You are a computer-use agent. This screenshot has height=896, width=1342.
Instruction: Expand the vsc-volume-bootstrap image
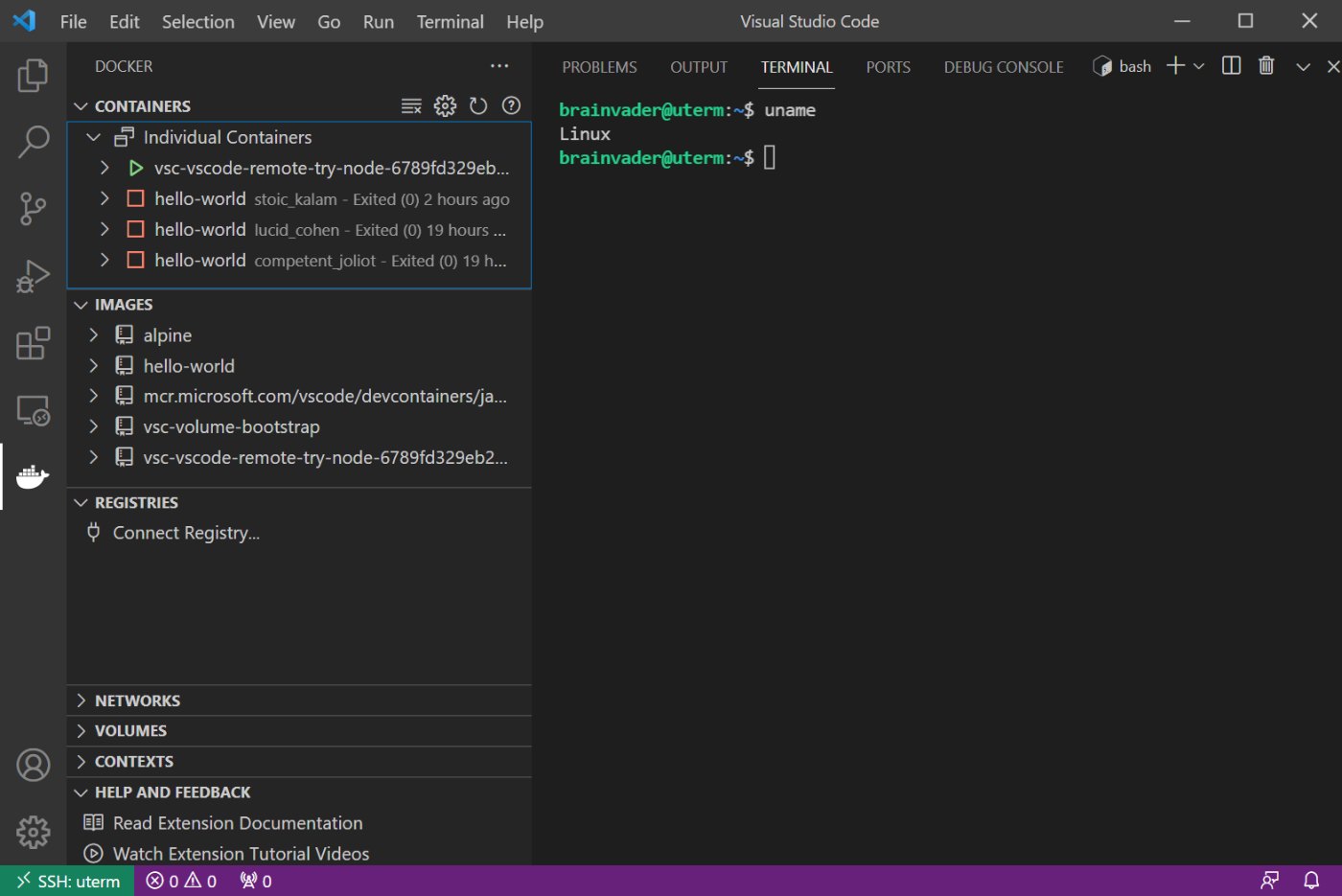click(93, 426)
